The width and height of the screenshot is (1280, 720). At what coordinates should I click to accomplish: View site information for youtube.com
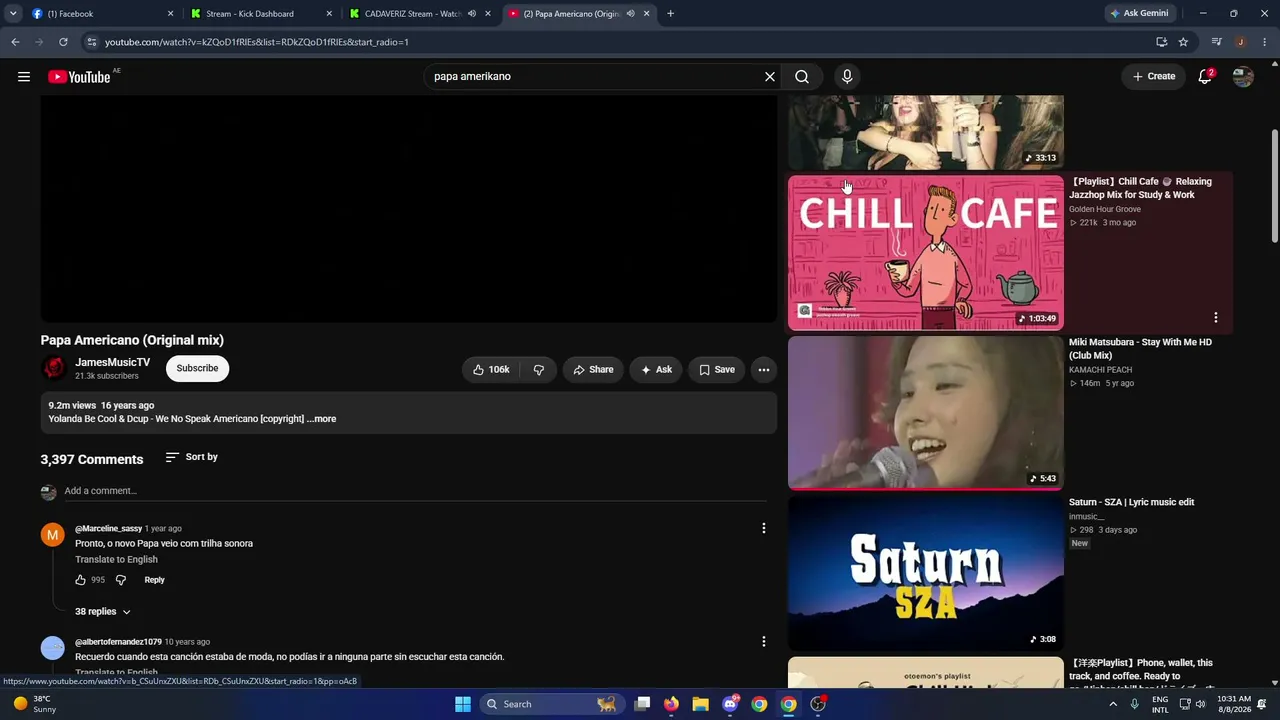pos(91,42)
